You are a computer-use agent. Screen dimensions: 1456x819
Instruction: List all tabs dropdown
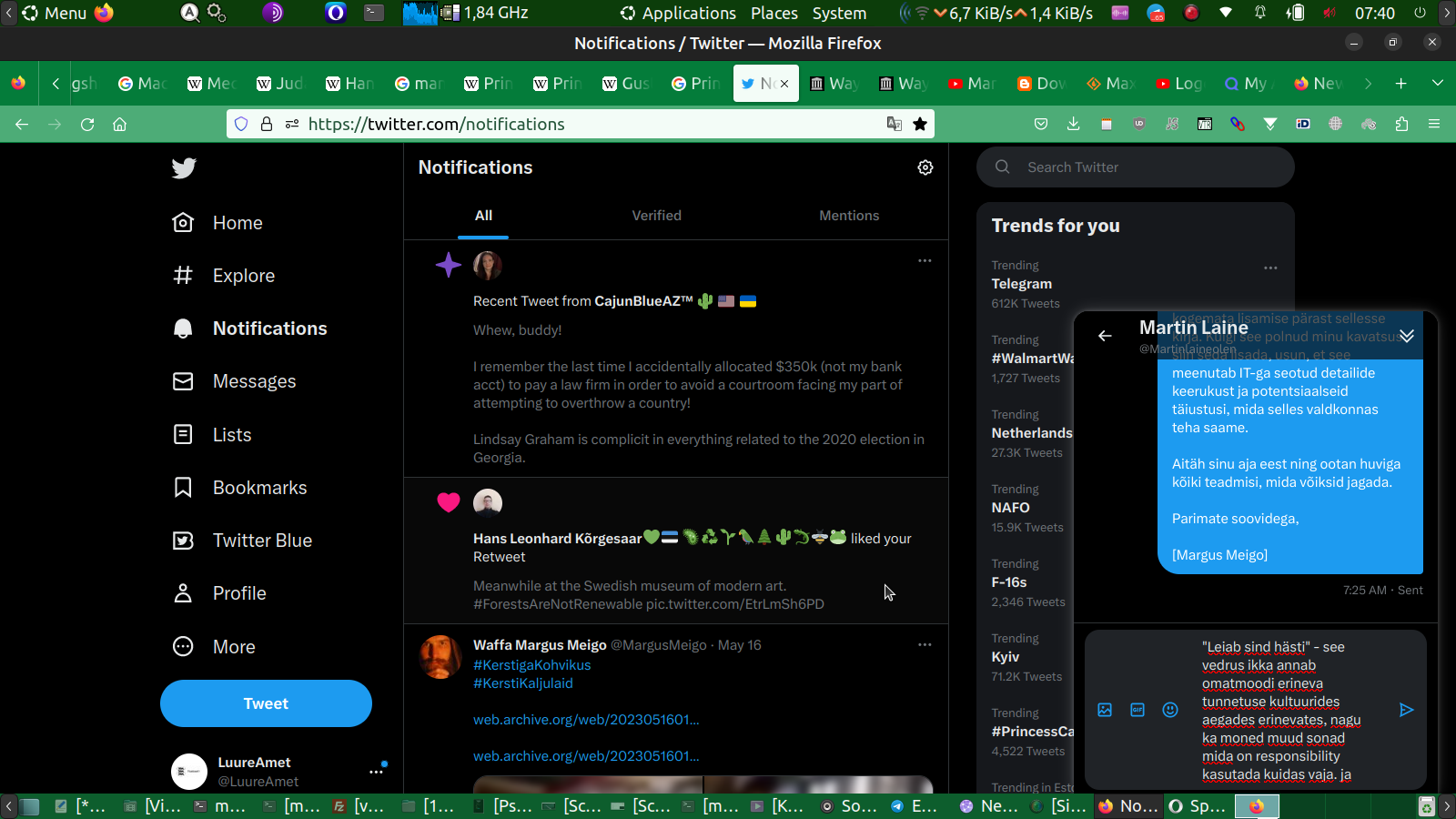click(x=1438, y=84)
